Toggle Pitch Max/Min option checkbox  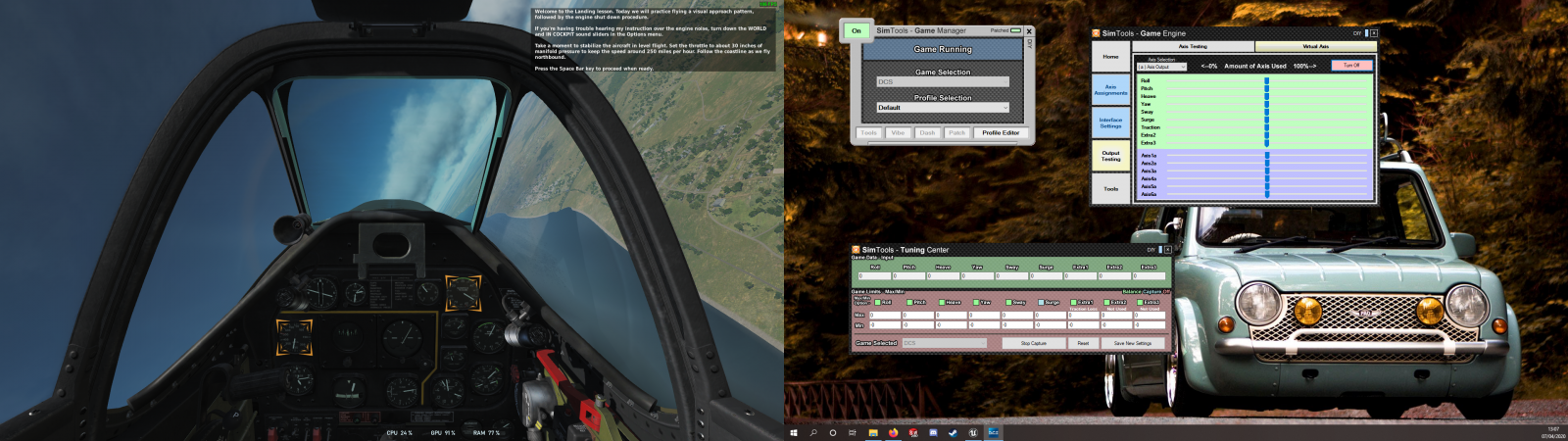[x=909, y=302]
